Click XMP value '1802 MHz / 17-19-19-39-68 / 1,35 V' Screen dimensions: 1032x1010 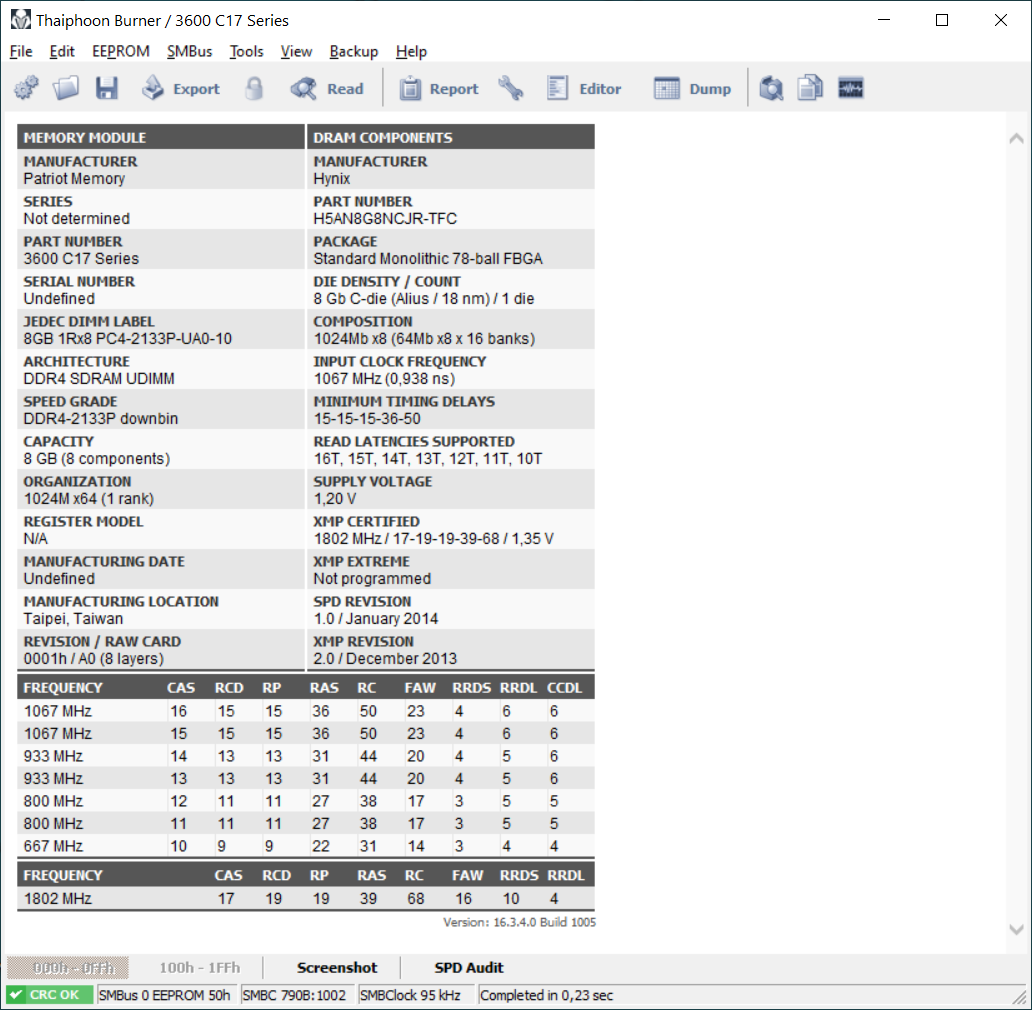point(434,539)
